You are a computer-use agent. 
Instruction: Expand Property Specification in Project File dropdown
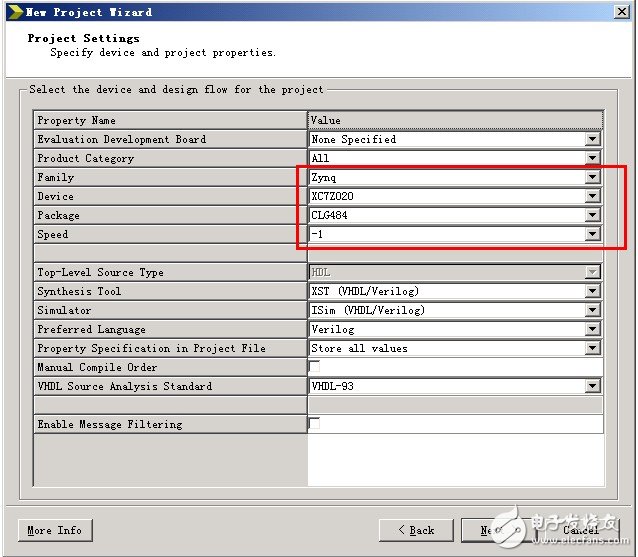[593, 349]
